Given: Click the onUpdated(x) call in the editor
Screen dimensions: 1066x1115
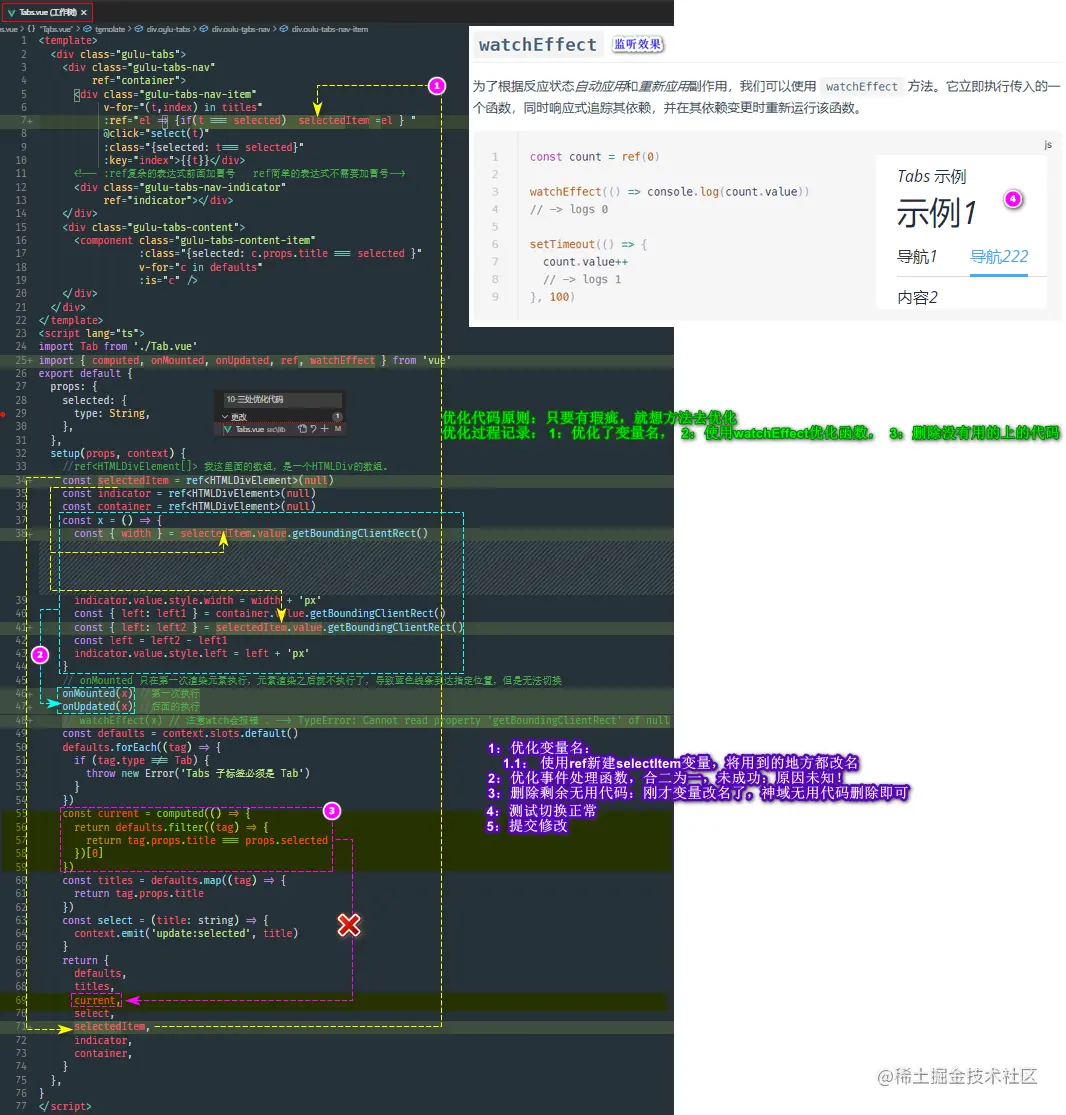Looking at the screenshot, I should tap(97, 707).
